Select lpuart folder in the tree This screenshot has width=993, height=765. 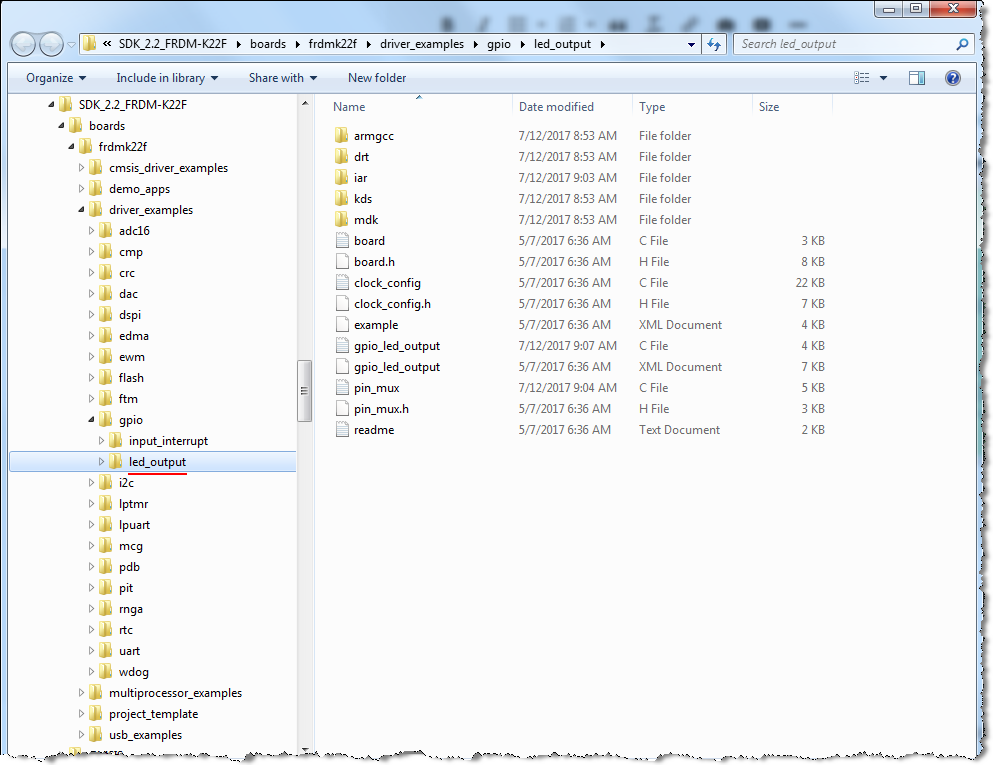point(134,524)
